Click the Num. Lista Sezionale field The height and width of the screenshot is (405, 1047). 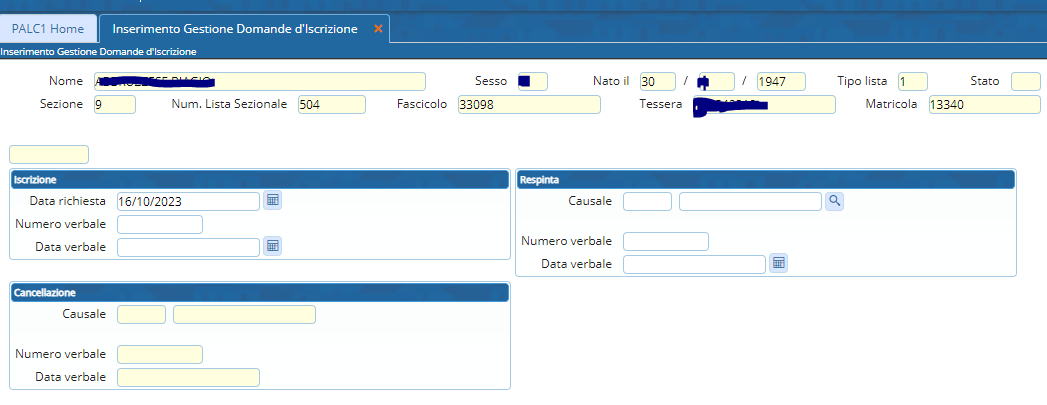coord(331,104)
